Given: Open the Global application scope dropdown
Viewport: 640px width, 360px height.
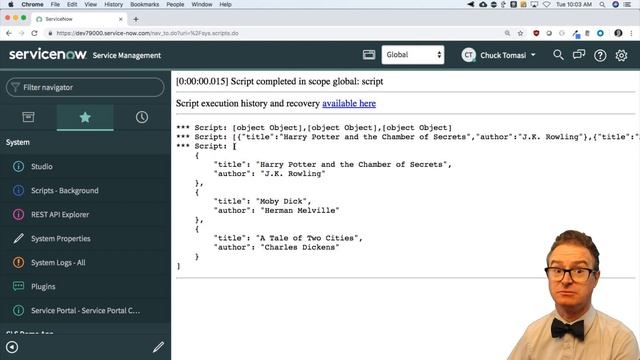Looking at the screenshot, I should coord(413,55).
